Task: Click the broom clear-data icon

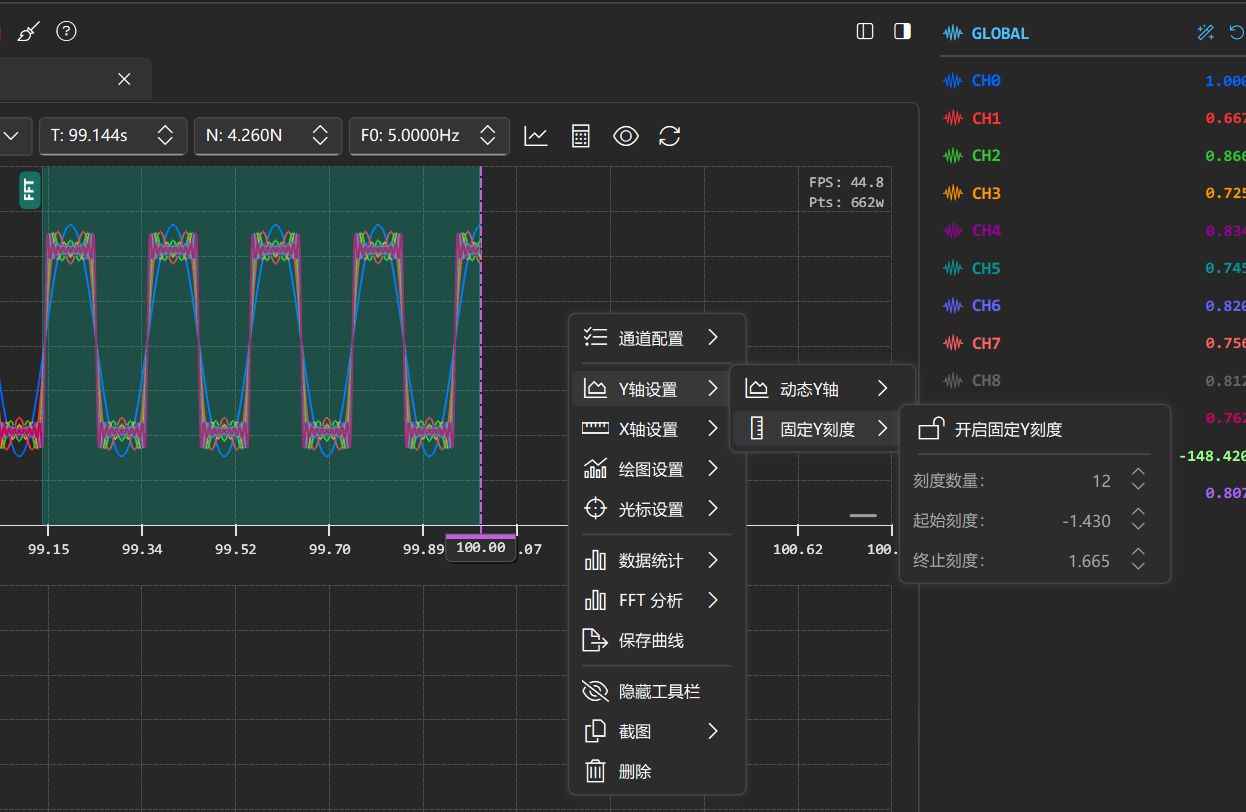Action: 29,32
